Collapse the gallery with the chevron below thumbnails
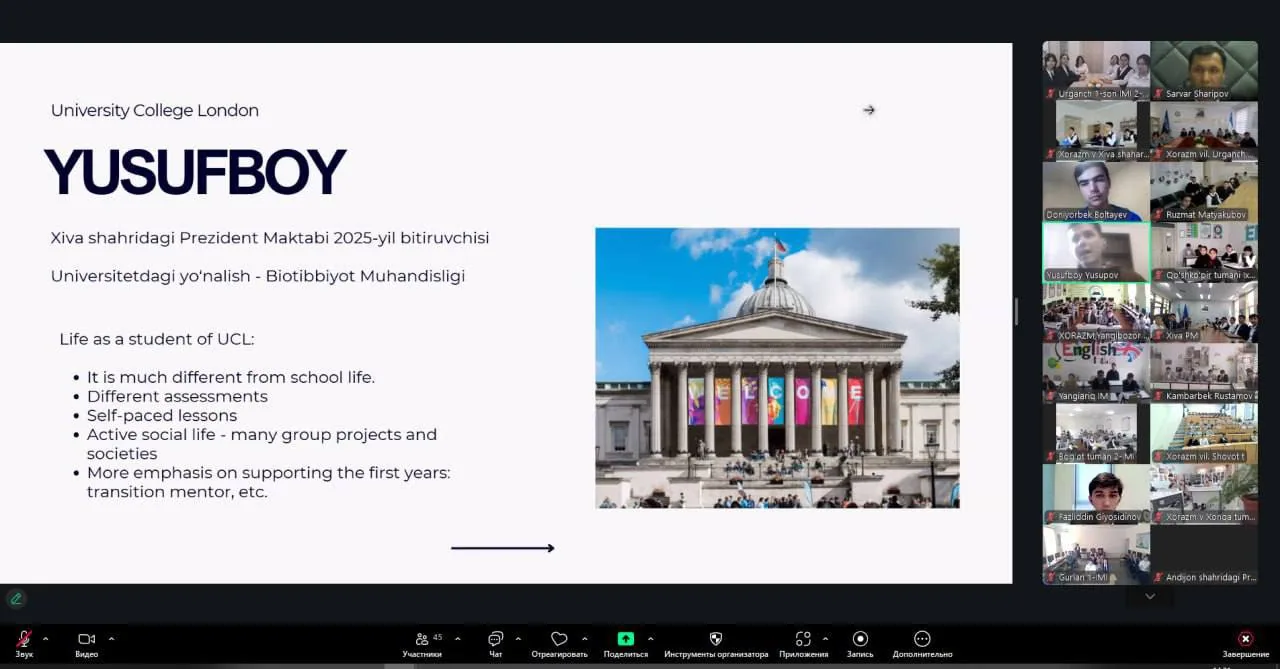The height and width of the screenshot is (669, 1280). tap(1150, 596)
